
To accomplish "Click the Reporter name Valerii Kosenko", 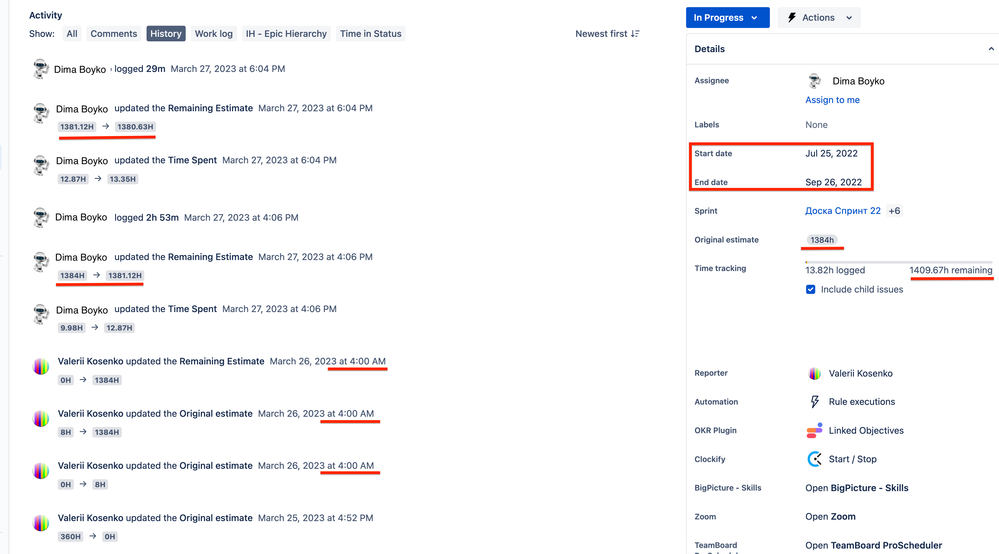I will coord(860,373).
